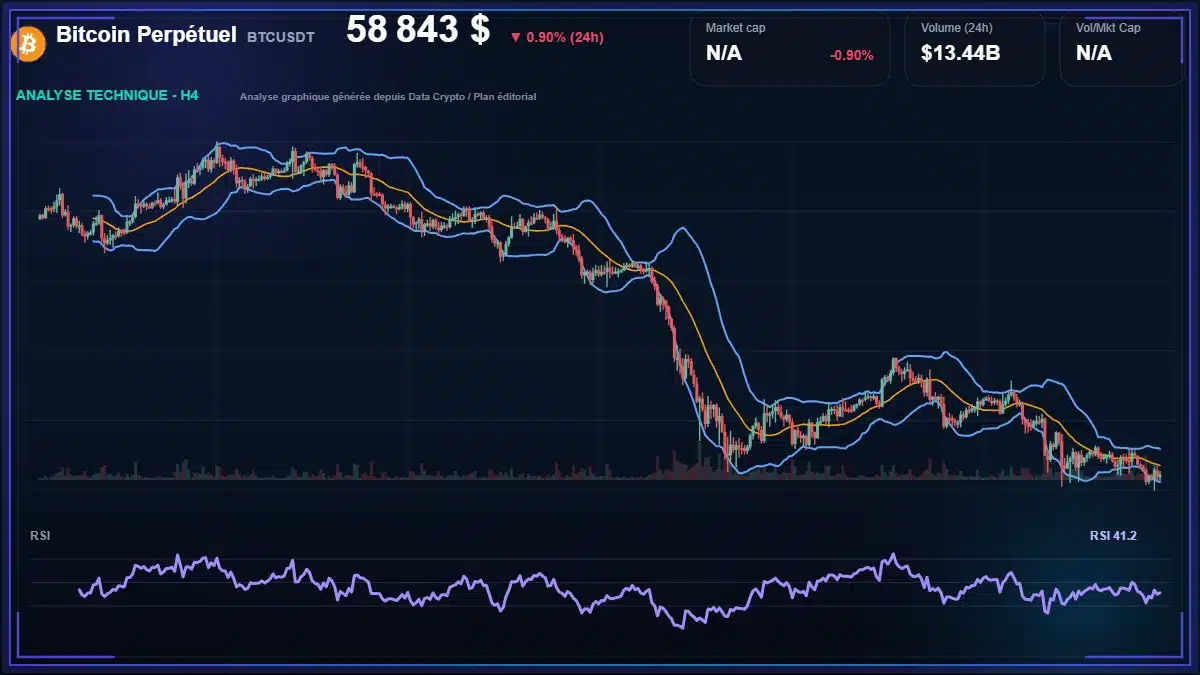The width and height of the screenshot is (1200, 675).
Task: Click the Vol/Mkt Cap N/A value
Action: pyautogui.click(x=1094, y=54)
